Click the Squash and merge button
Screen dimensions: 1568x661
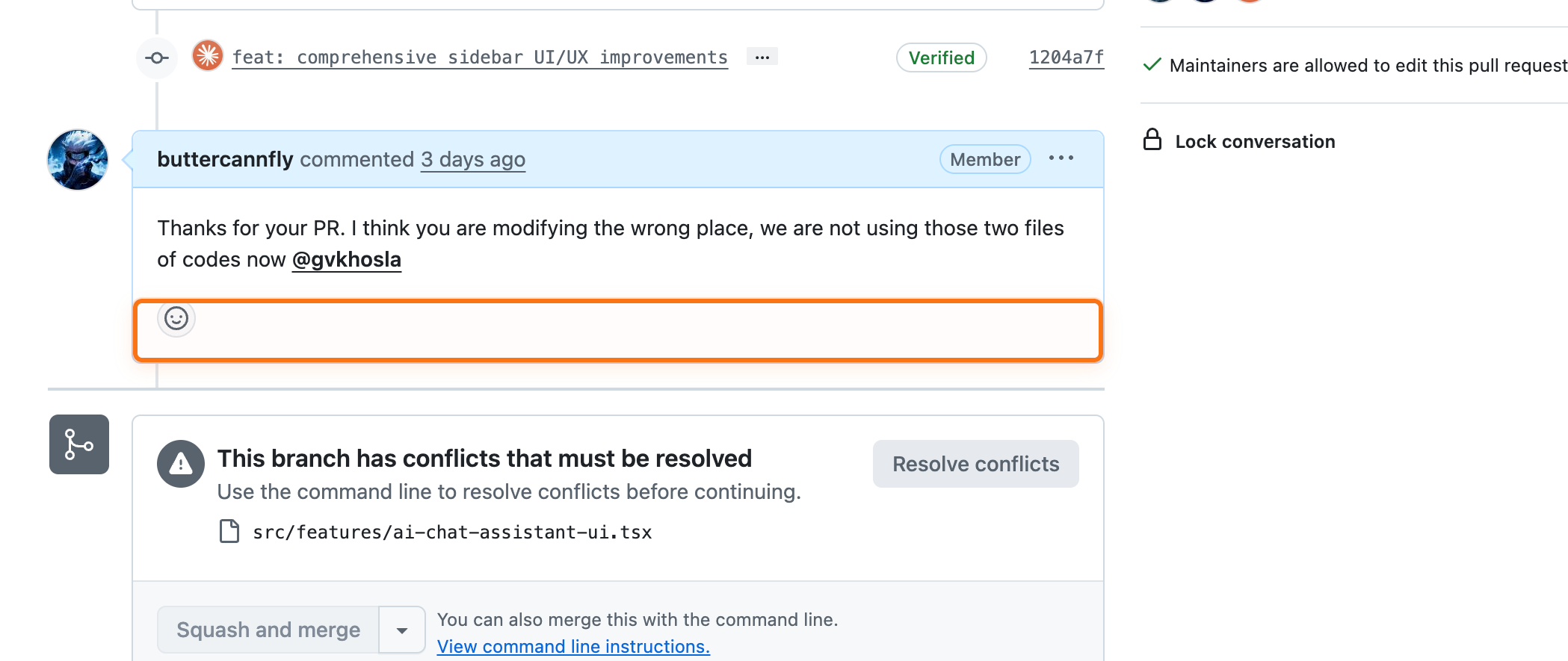coord(268,630)
